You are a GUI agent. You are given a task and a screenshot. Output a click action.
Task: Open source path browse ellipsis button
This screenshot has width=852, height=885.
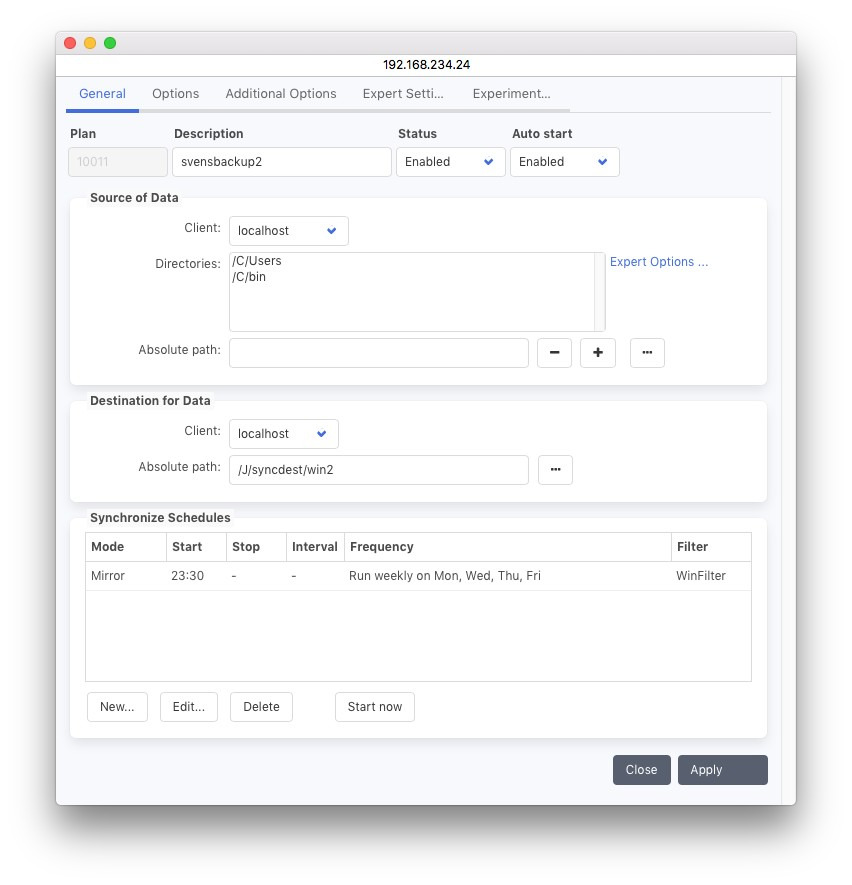pos(647,353)
